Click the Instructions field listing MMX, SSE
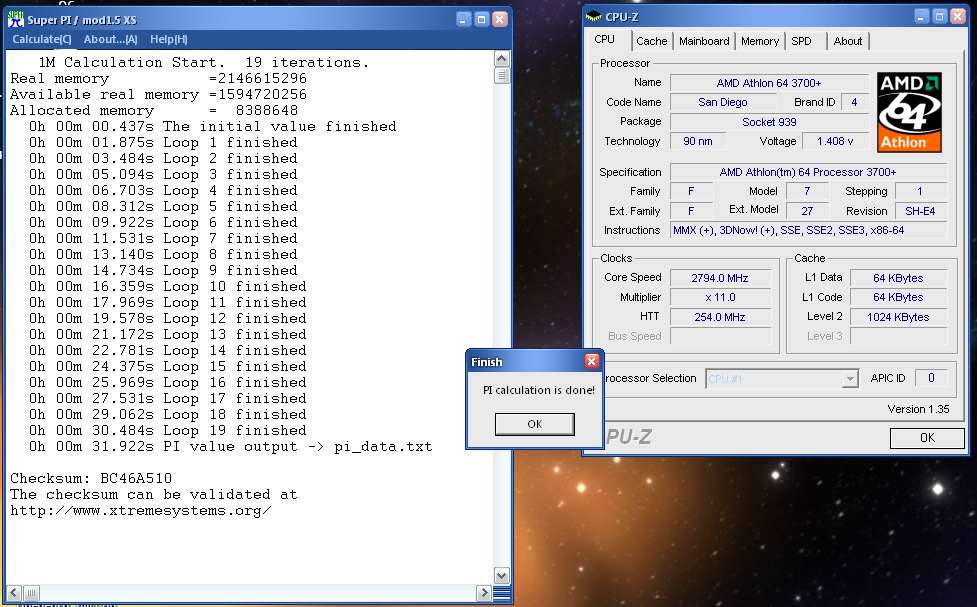Image resolution: width=977 pixels, height=607 pixels. coord(808,231)
